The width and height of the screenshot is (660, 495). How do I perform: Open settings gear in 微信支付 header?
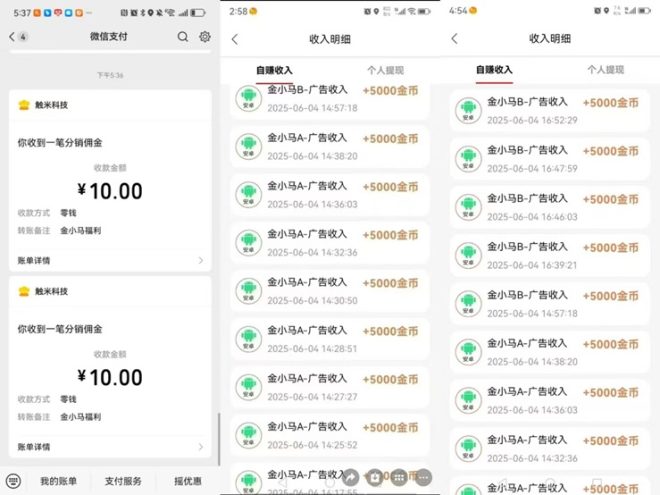tap(204, 37)
